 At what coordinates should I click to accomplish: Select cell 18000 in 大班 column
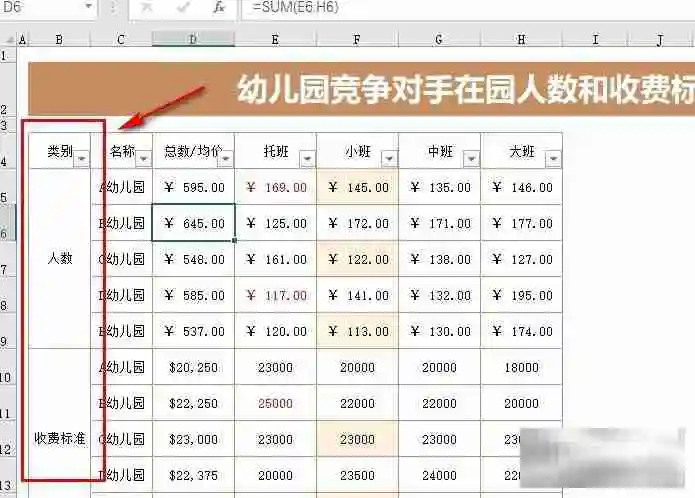(521, 367)
